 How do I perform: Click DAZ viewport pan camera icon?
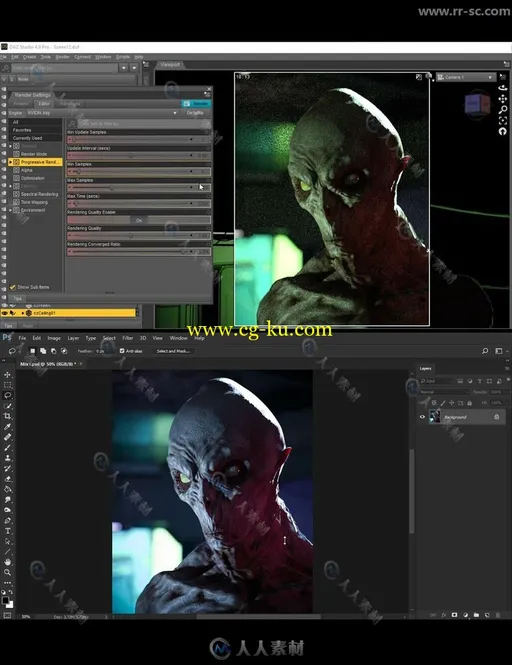503,99
